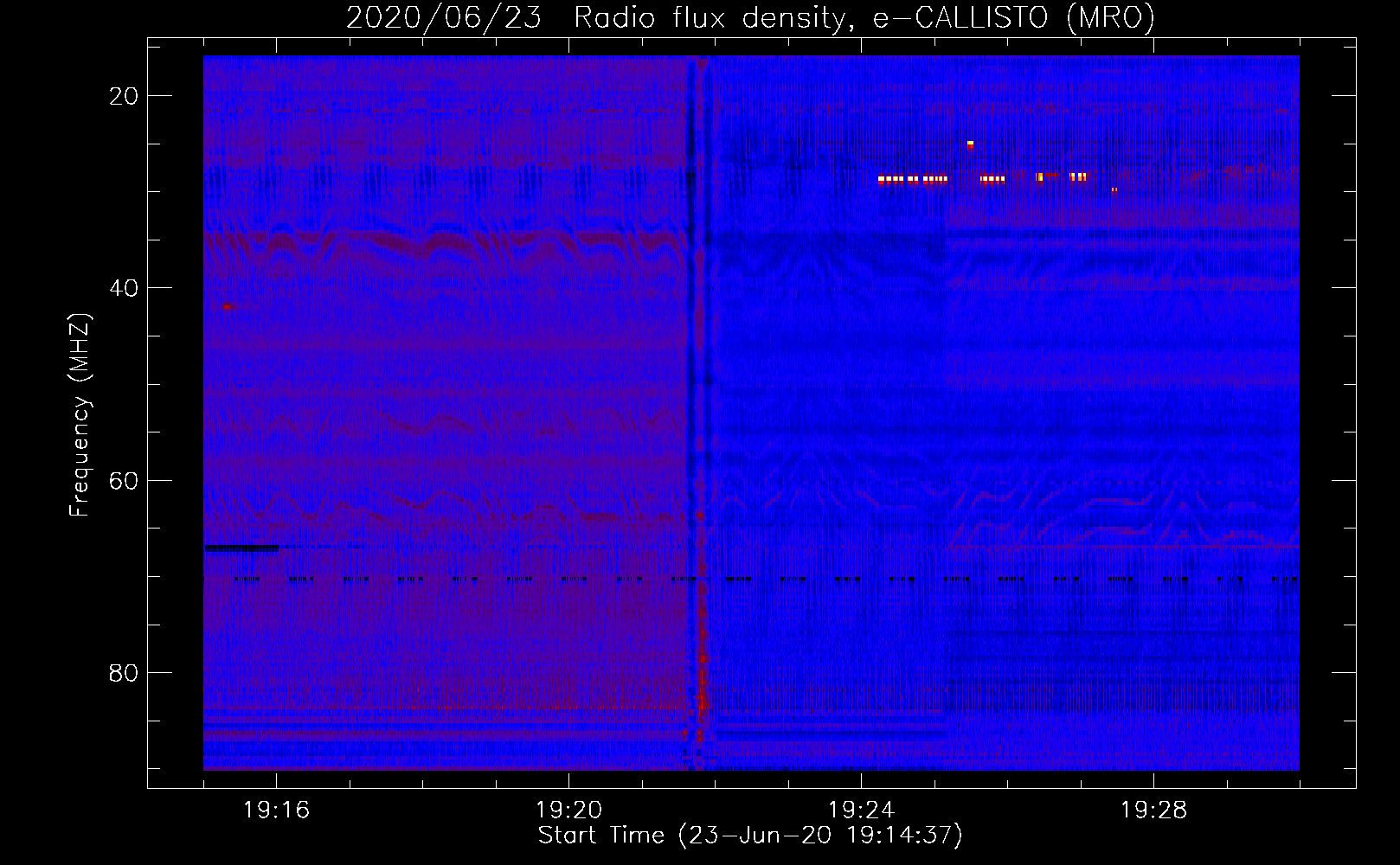Click the '80' frequency tick label
The width and height of the screenshot is (1400, 865).
coord(124,673)
